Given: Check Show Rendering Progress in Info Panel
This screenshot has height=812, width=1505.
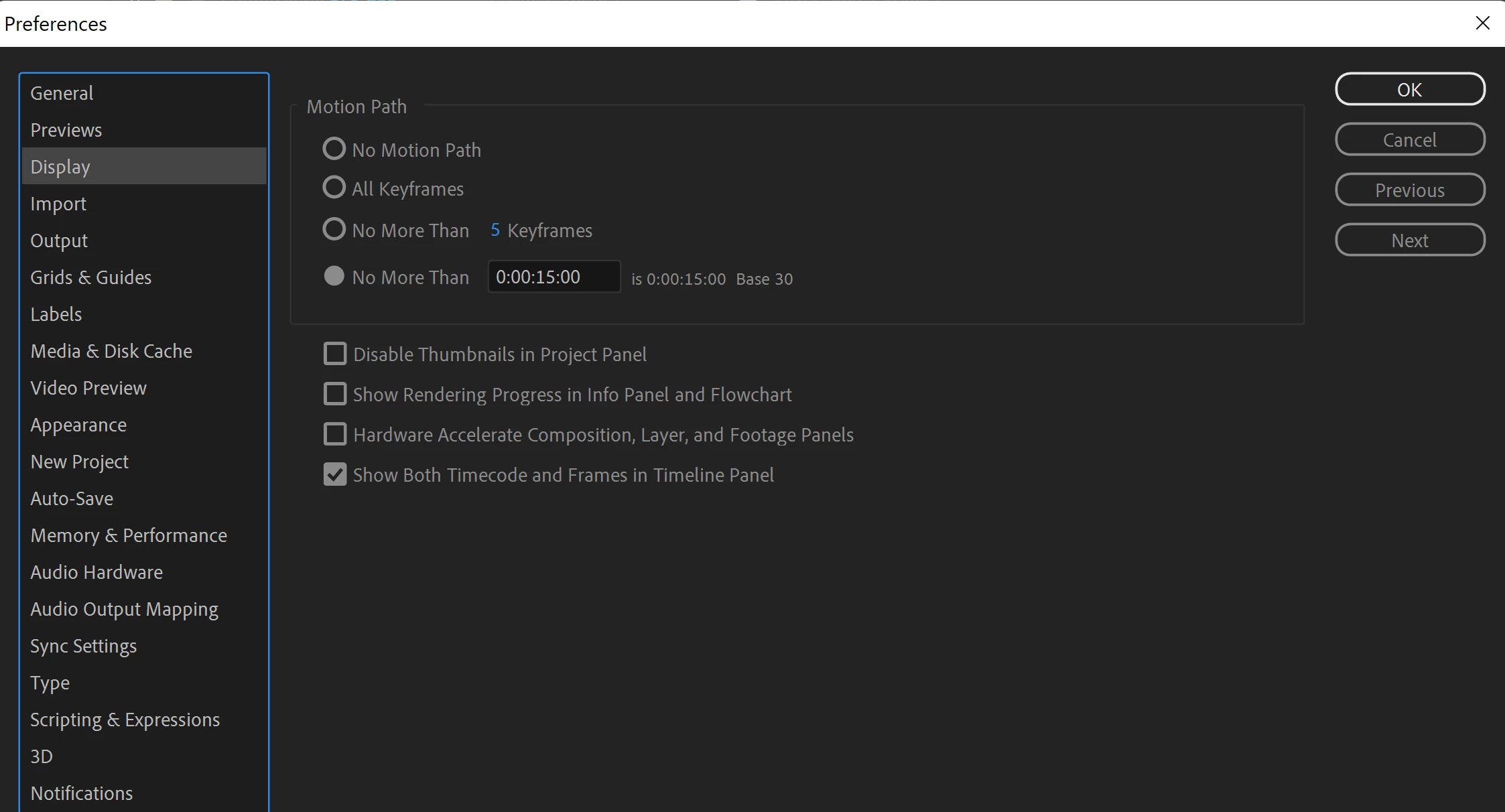Looking at the screenshot, I should (x=335, y=394).
